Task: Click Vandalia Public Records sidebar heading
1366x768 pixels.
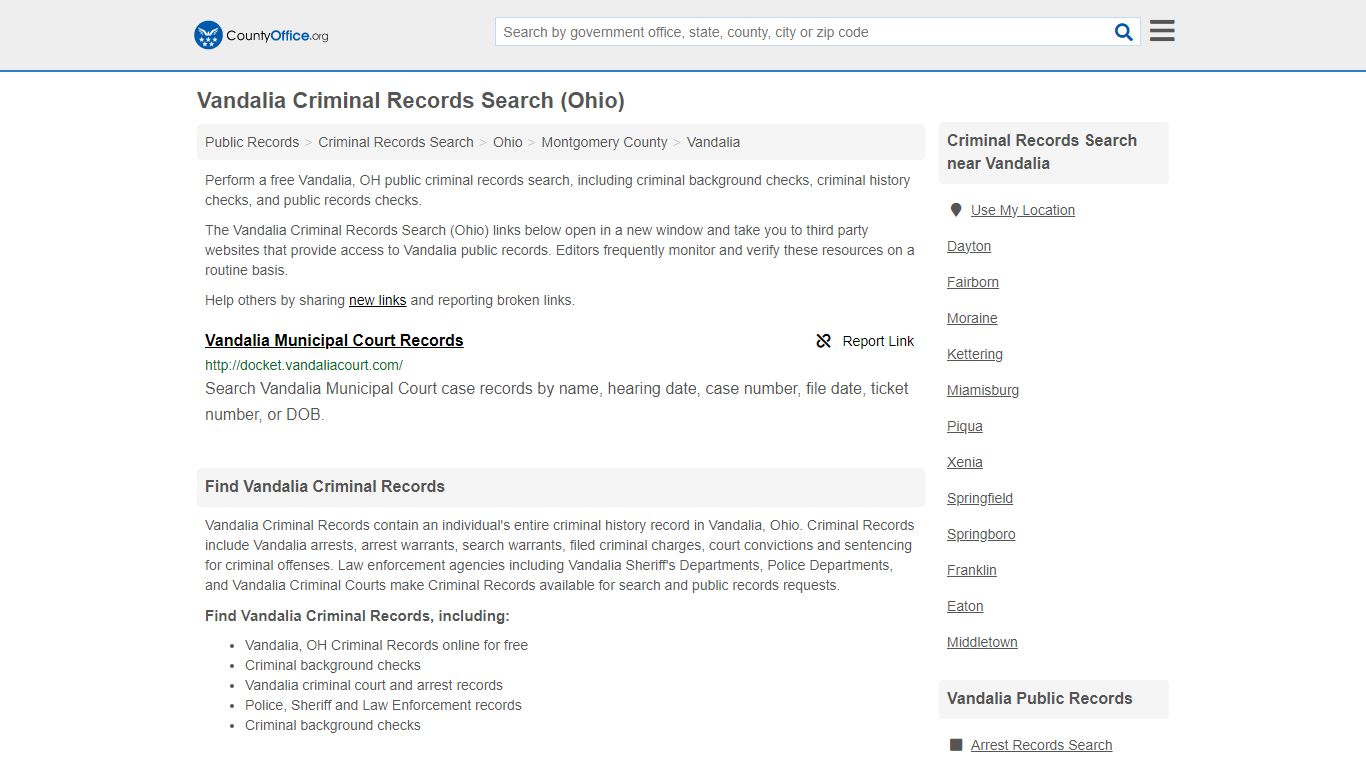Action: tap(1040, 698)
